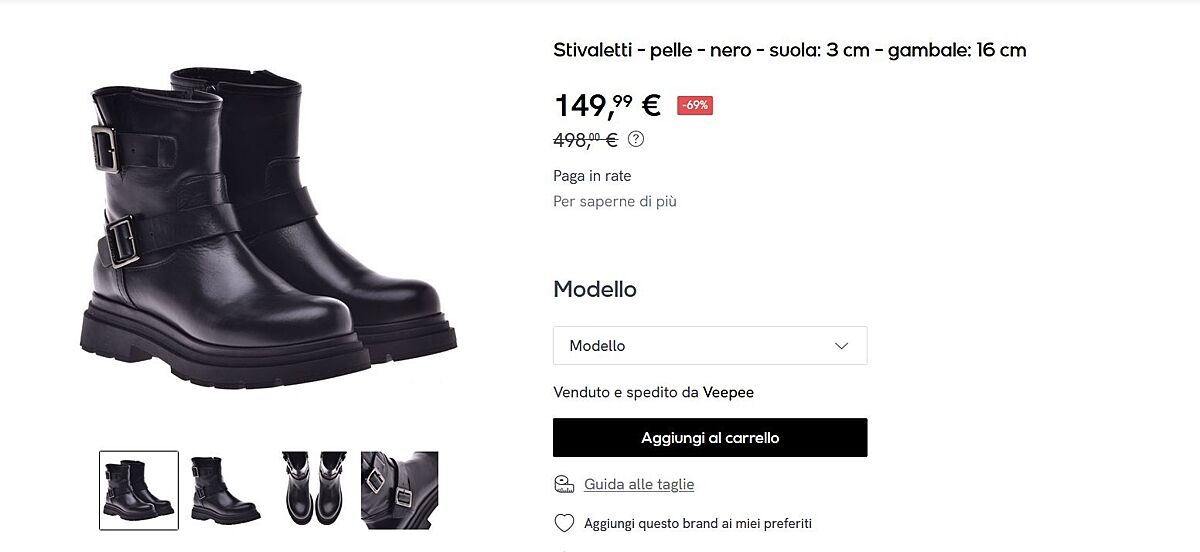Open the Modello selection box

[709, 346]
